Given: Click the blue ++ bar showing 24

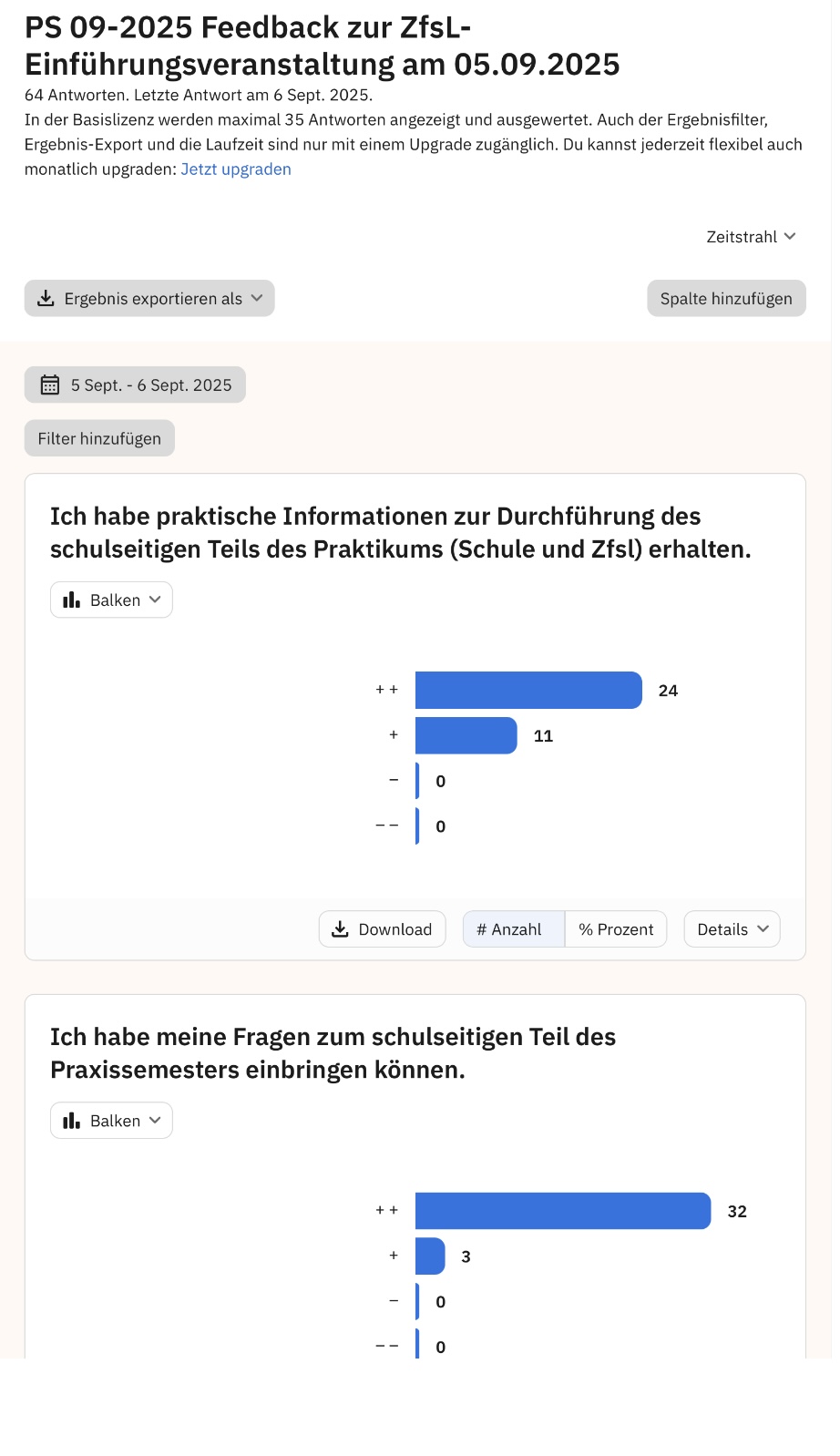Looking at the screenshot, I should coord(528,690).
